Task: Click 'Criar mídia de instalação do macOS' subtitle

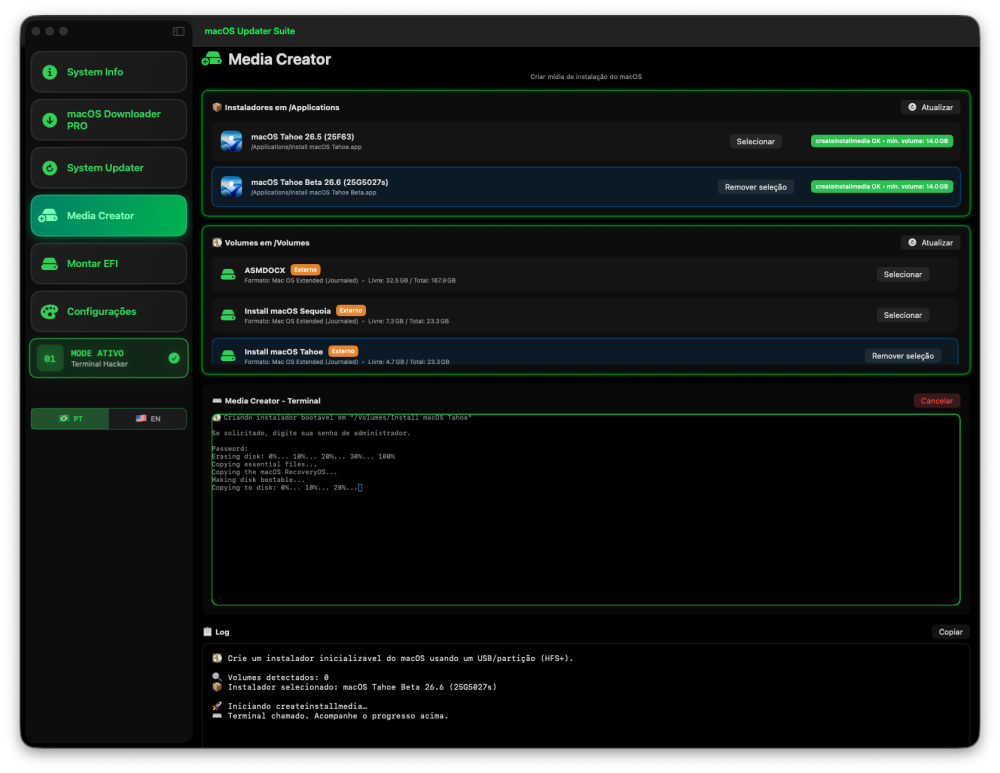Action: pos(585,77)
